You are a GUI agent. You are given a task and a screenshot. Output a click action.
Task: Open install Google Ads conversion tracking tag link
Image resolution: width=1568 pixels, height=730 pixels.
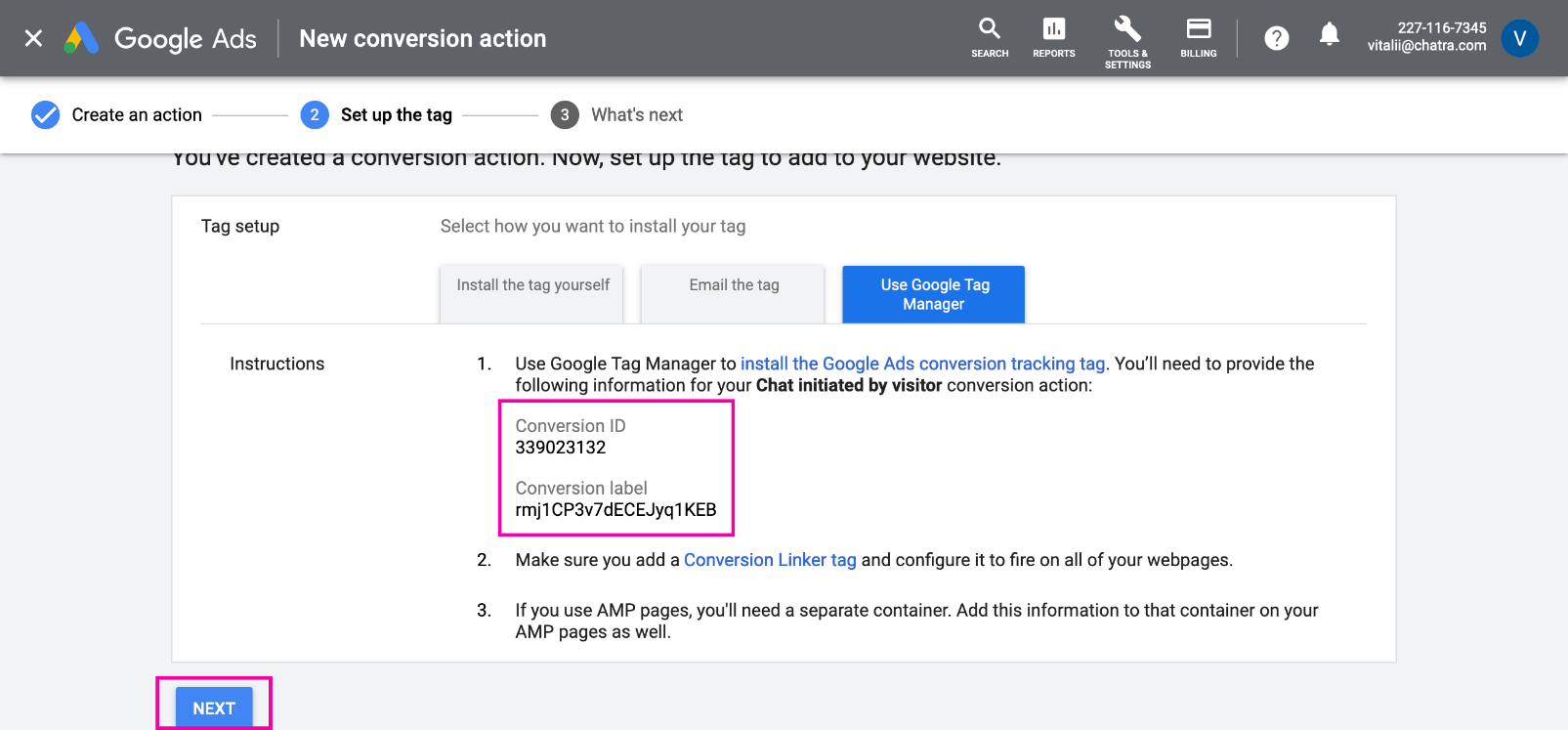[922, 364]
